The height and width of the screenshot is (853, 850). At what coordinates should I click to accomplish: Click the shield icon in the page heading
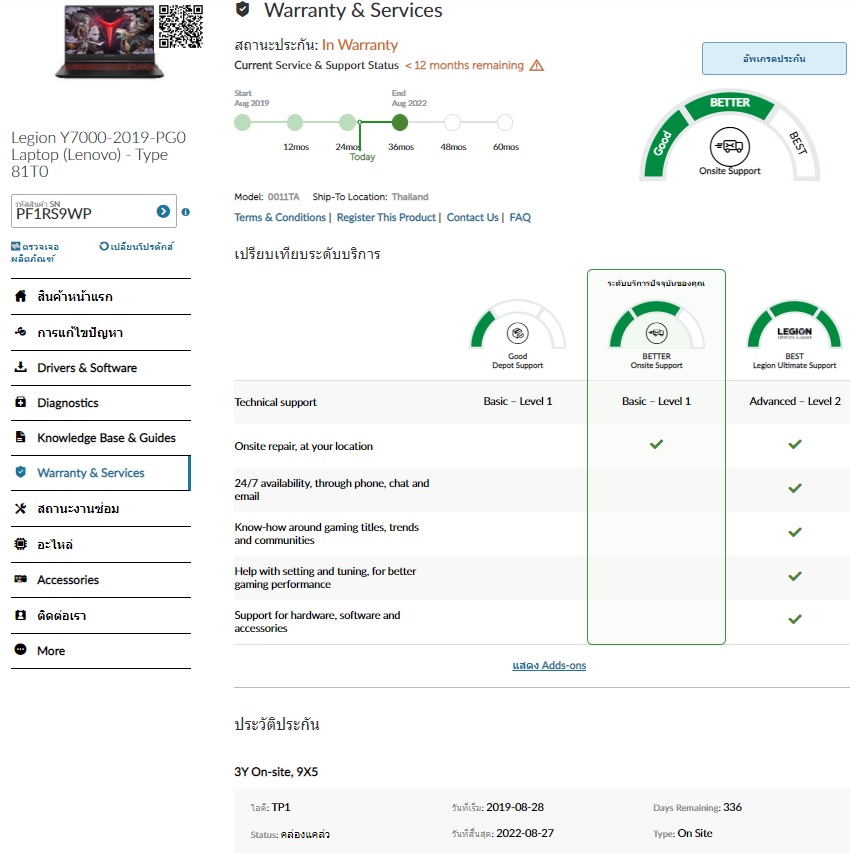point(243,9)
